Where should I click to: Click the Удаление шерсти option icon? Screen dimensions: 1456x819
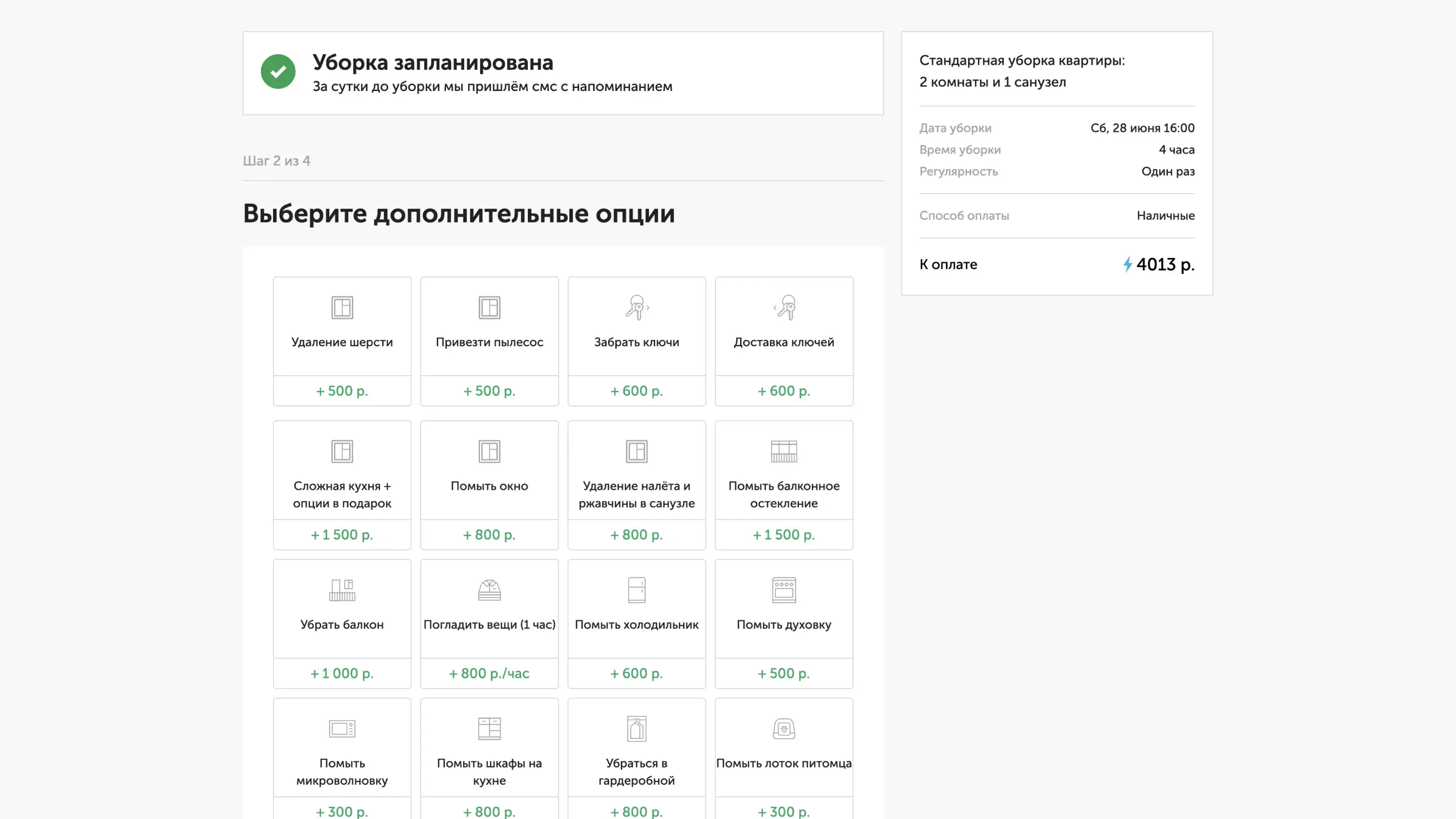[342, 307]
